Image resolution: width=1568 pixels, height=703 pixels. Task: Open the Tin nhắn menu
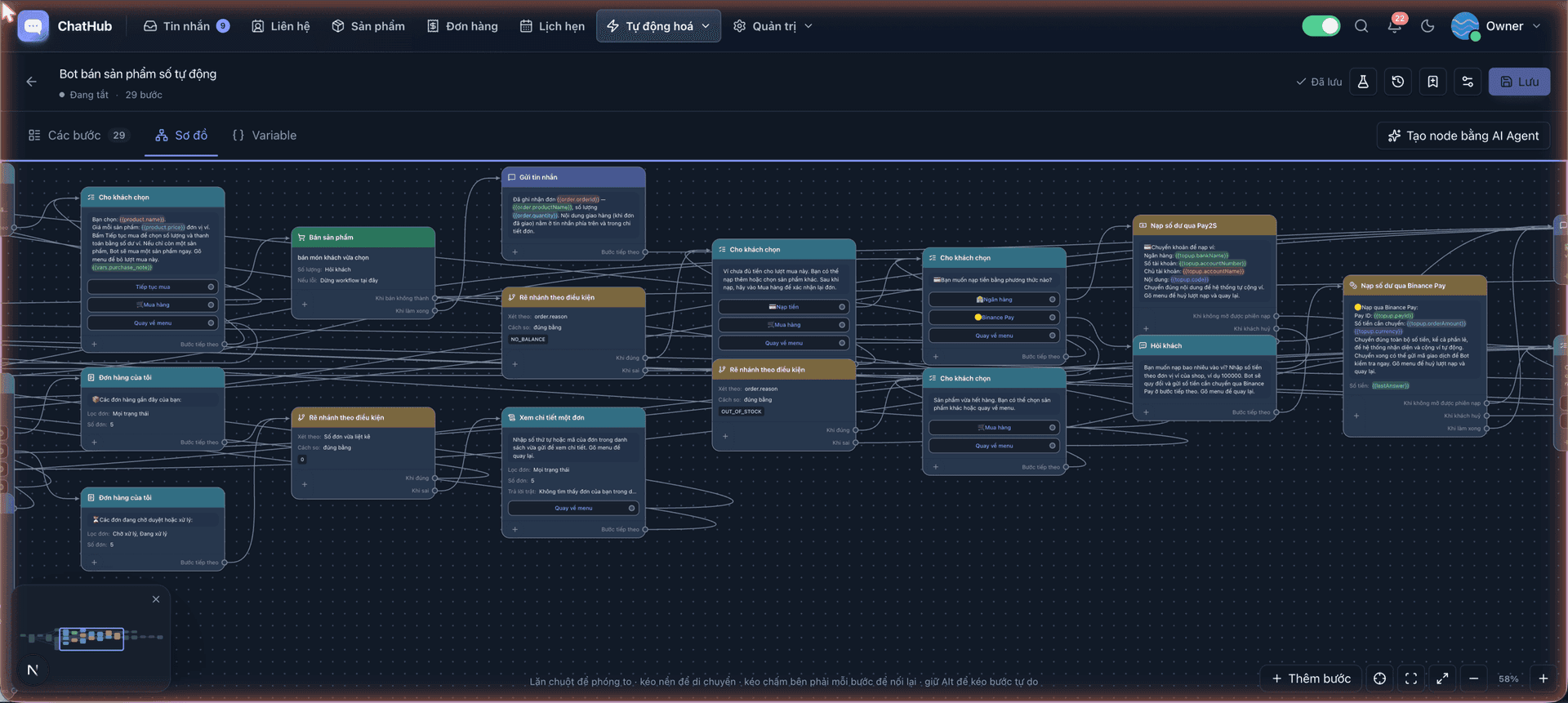point(186,26)
